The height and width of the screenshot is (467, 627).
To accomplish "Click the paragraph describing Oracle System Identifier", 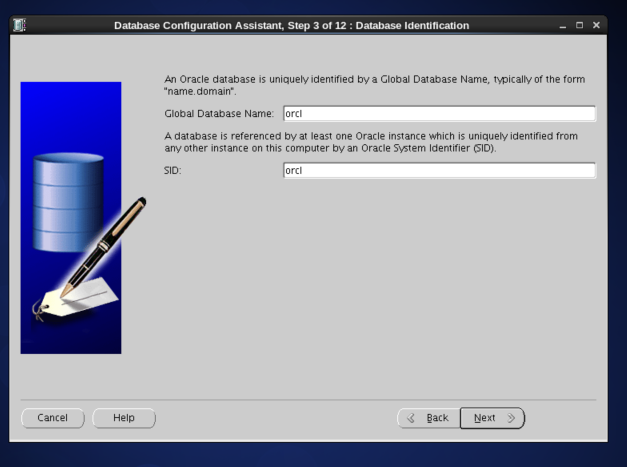I will 370,141.
